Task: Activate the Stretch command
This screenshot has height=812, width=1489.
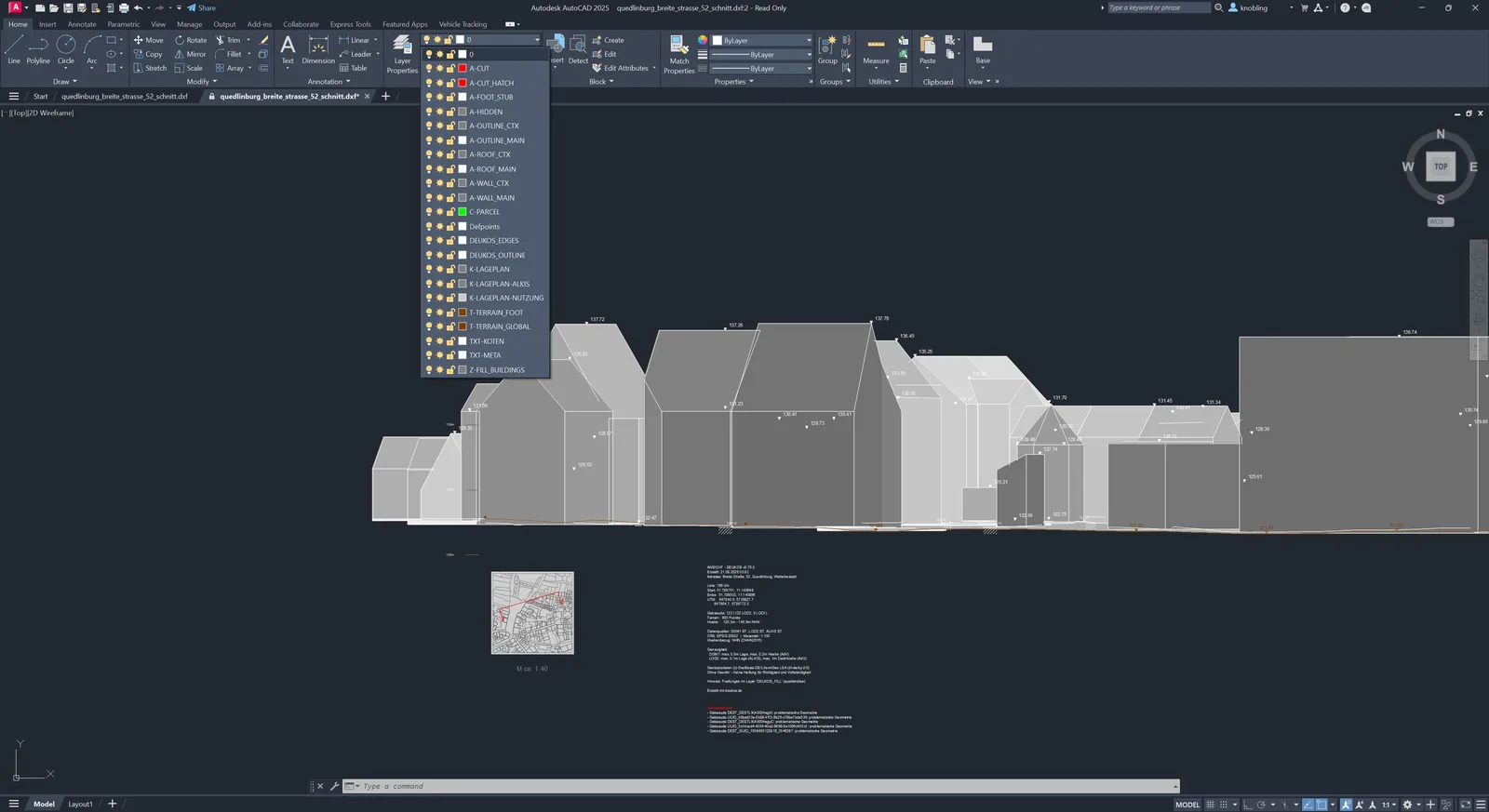Action: coord(150,68)
